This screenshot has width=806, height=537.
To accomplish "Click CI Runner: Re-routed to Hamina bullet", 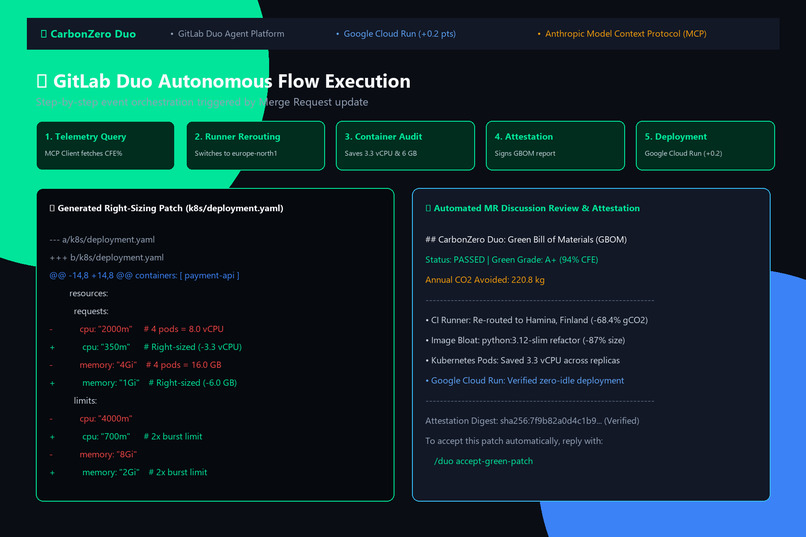I will (x=537, y=320).
